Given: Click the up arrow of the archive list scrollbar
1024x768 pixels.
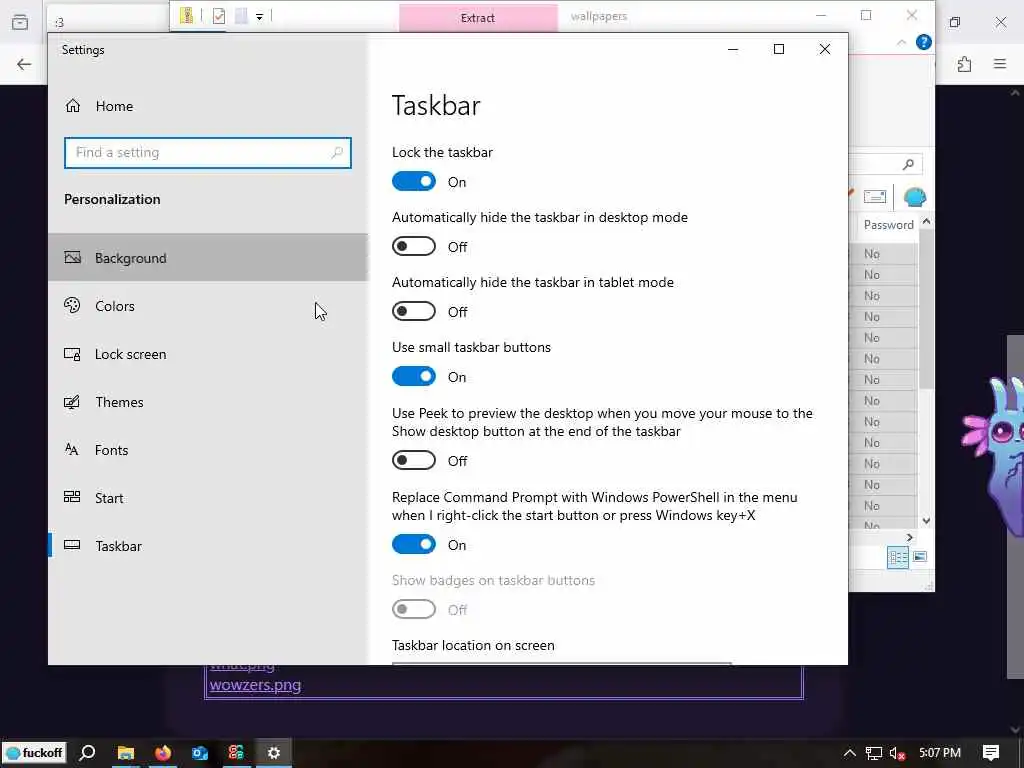Looking at the screenshot, I should (926, 222).
